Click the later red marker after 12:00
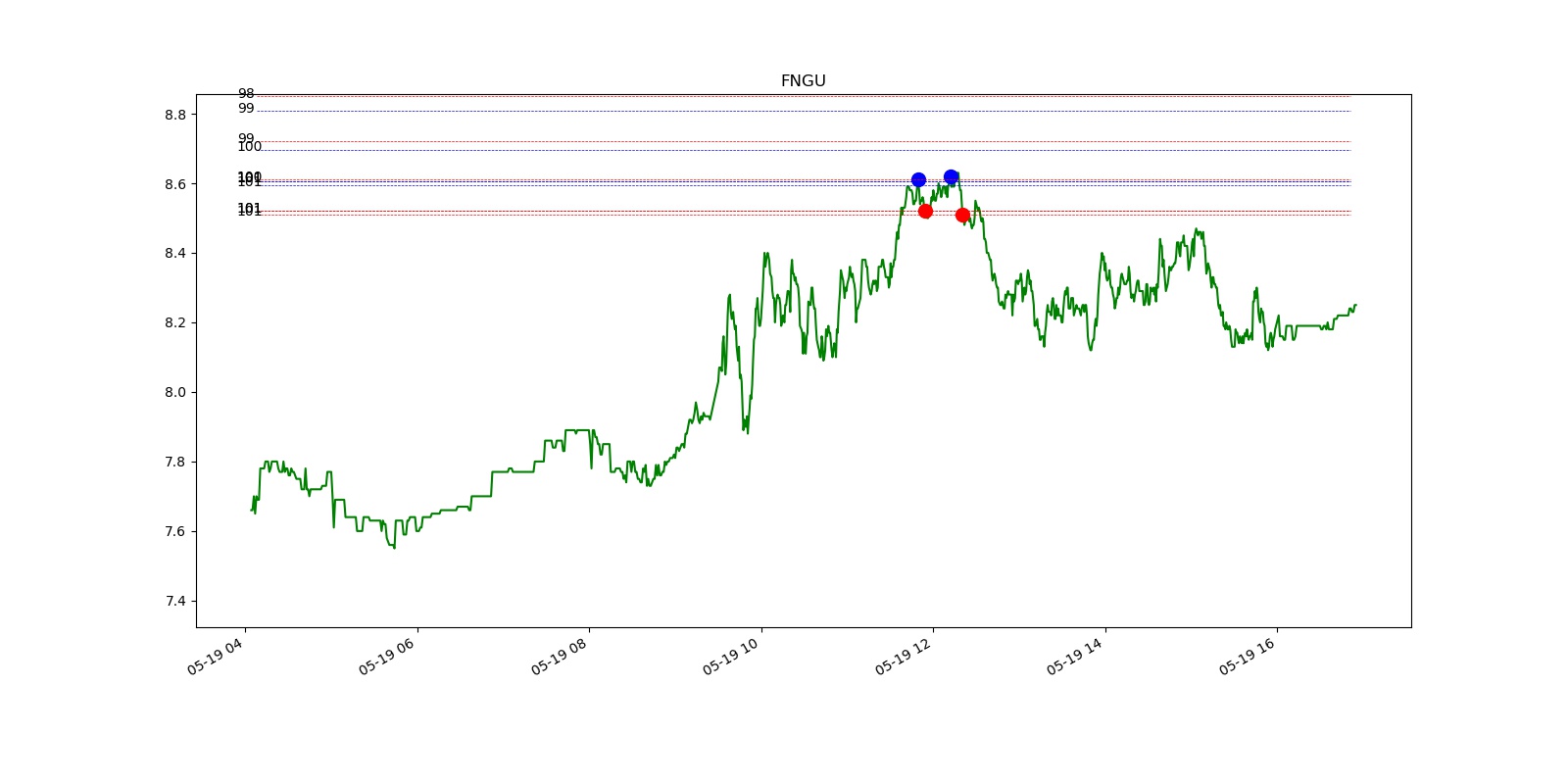The image size is (1568, 784). [x=962, y=215]
